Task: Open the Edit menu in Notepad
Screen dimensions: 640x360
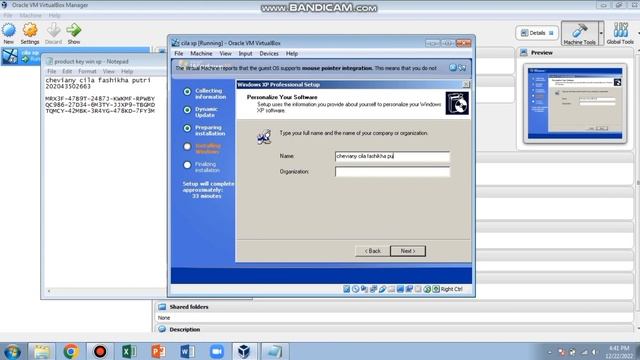Action: tap(67, 71)
